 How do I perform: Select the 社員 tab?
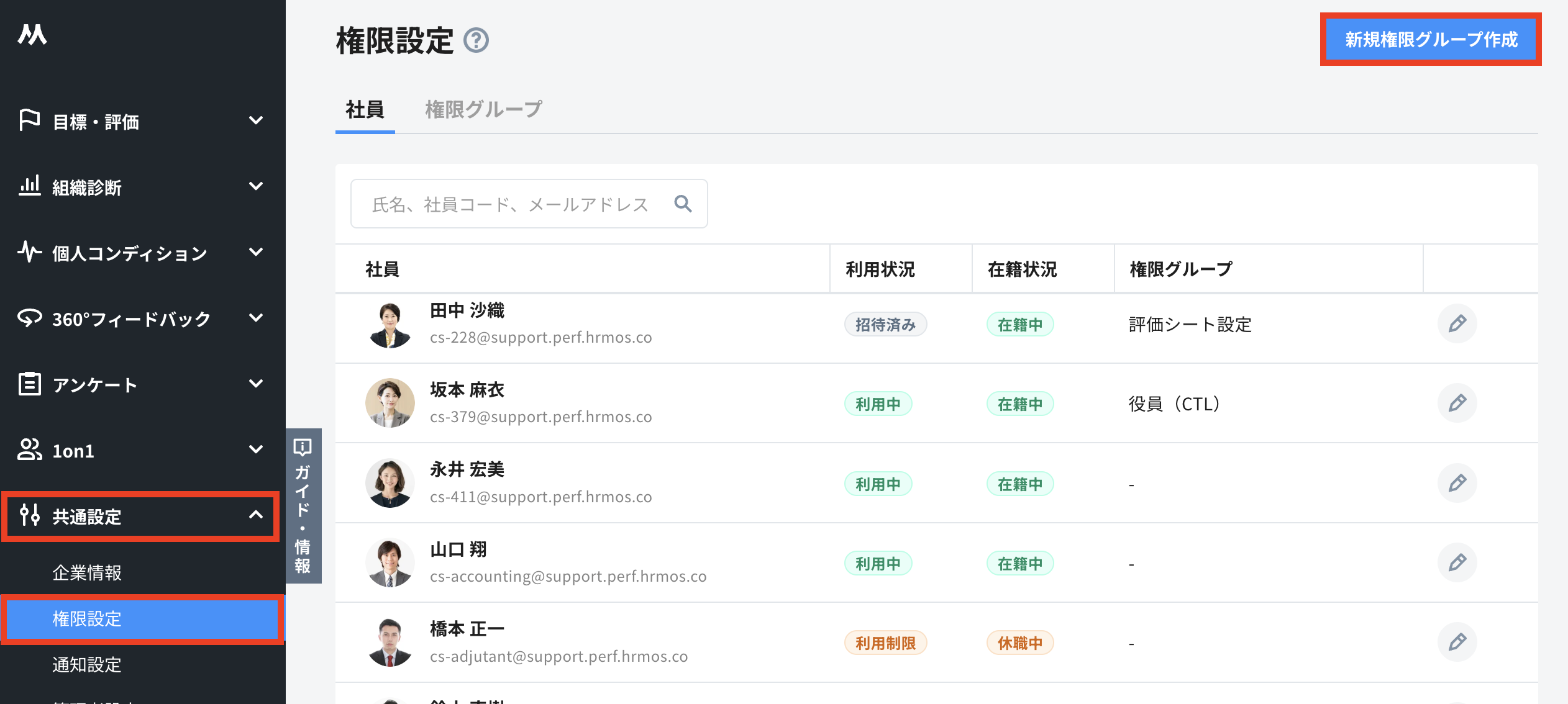(365, 110)
